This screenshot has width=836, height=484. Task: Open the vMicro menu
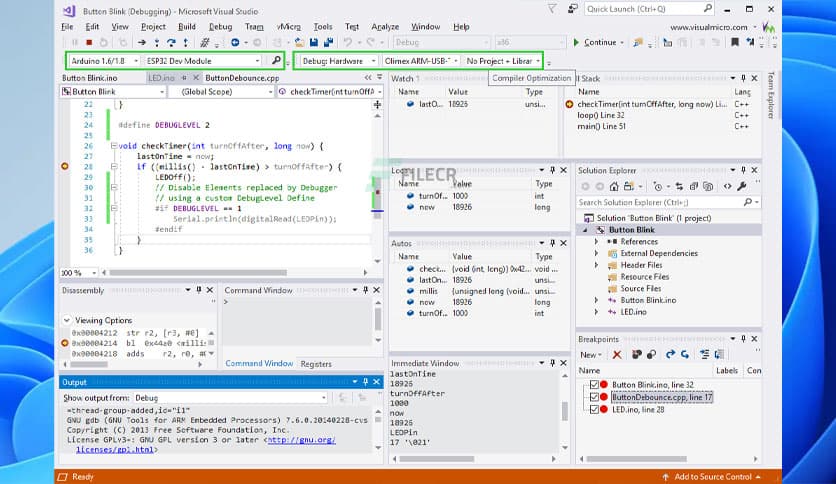[288, 27]
